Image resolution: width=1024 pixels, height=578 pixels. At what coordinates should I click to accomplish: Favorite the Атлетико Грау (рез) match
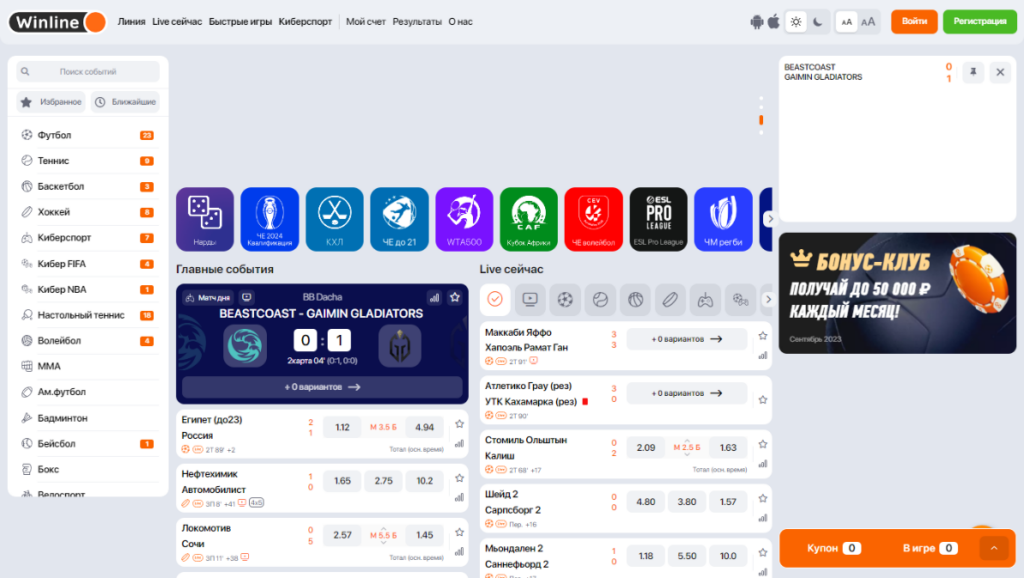(763, 400)
